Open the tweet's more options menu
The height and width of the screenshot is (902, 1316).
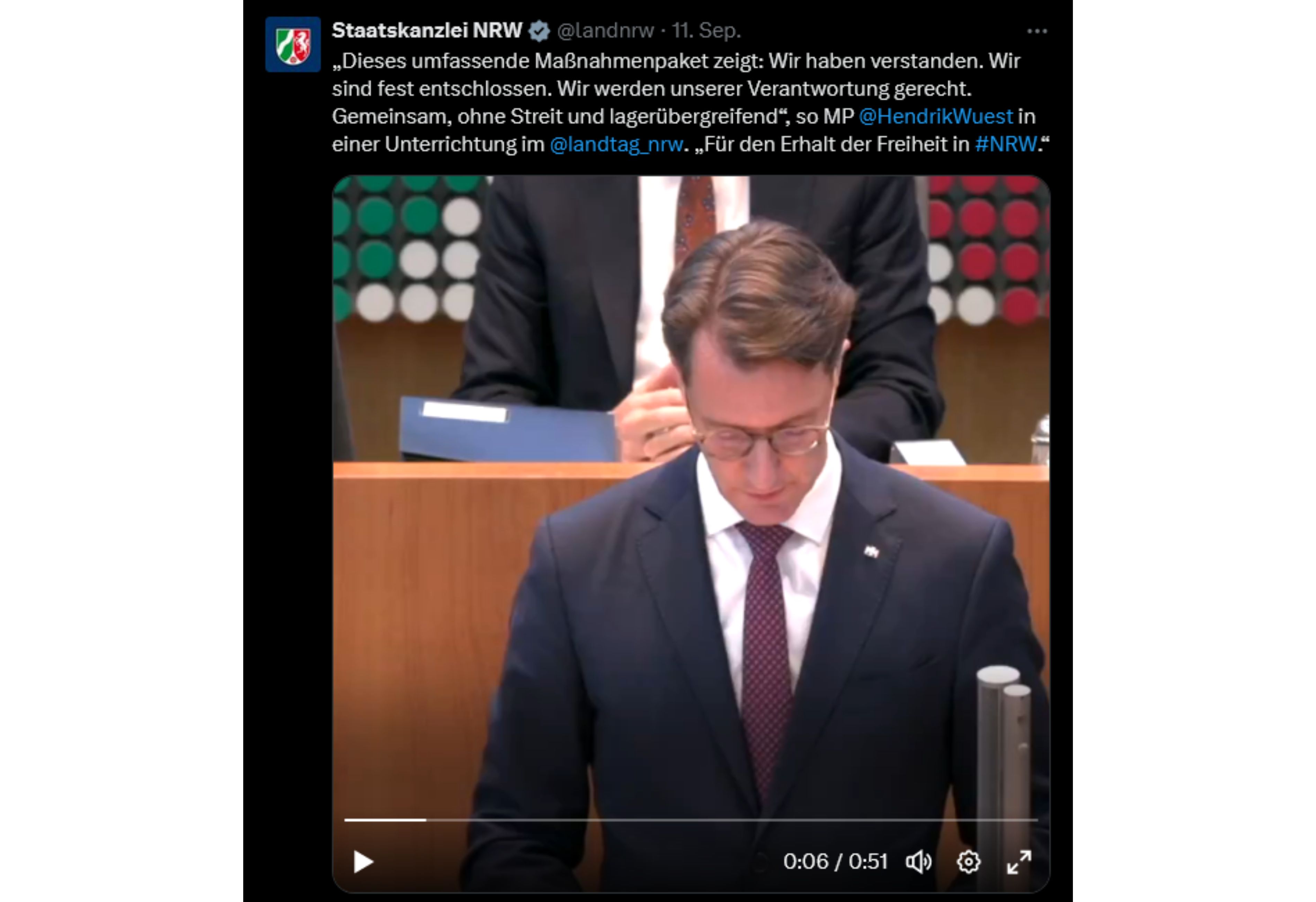pos(1037,31)
